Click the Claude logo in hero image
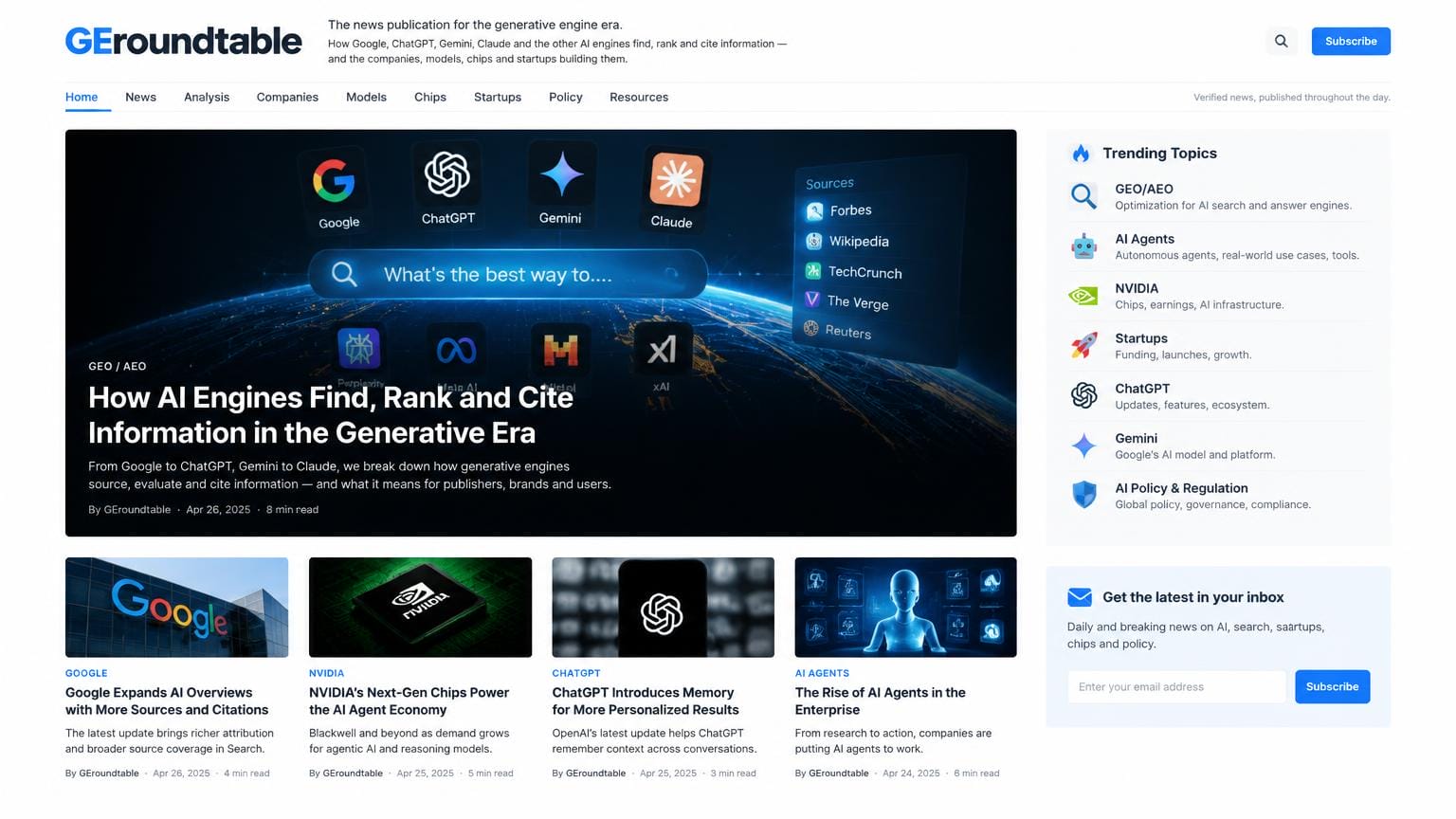The width and height of the screenshot is (1456, 819). pyautogui.click(x=676, y=178)
